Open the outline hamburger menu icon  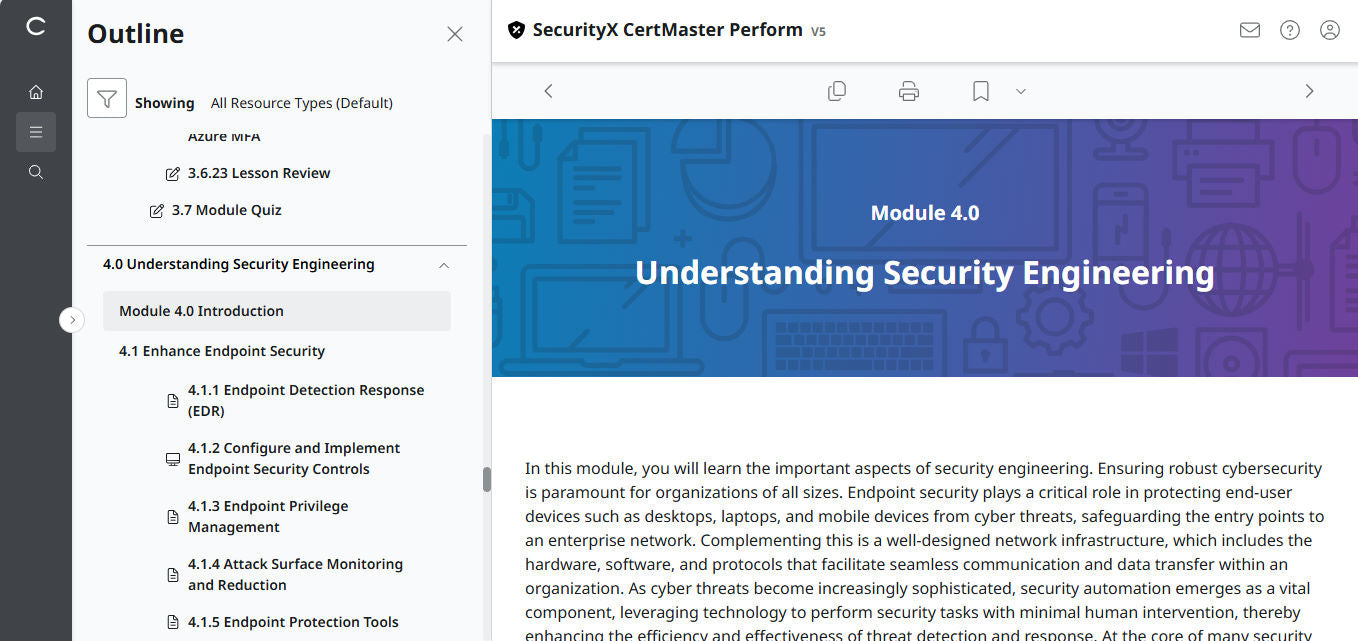36,131
